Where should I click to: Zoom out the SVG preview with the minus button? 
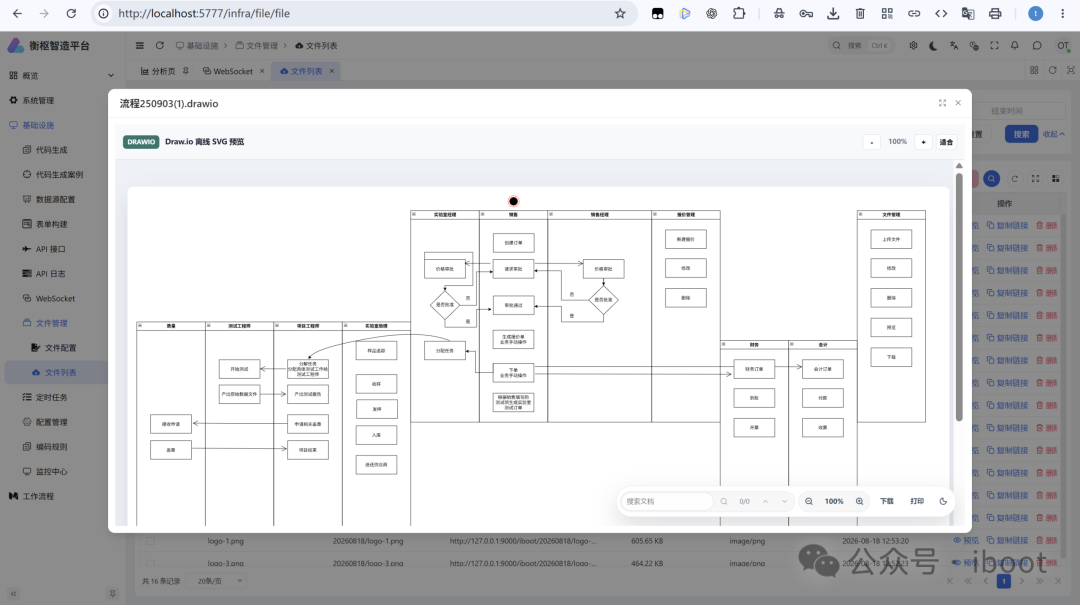coord(871,142)
